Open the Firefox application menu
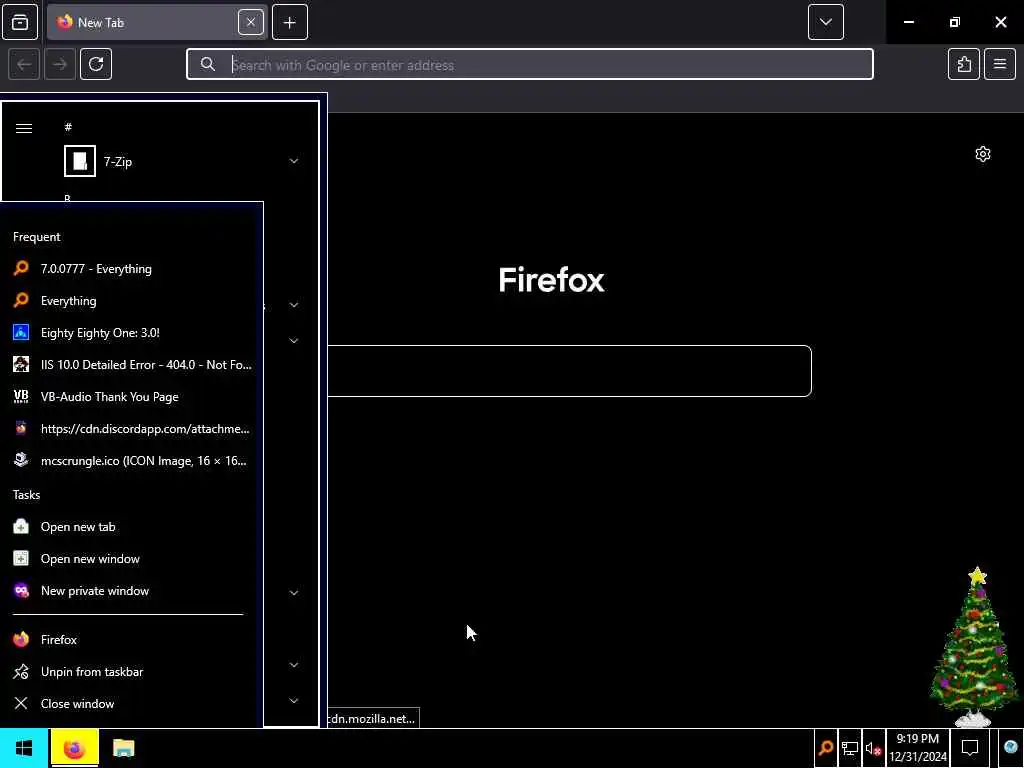 pos(1000,64)
